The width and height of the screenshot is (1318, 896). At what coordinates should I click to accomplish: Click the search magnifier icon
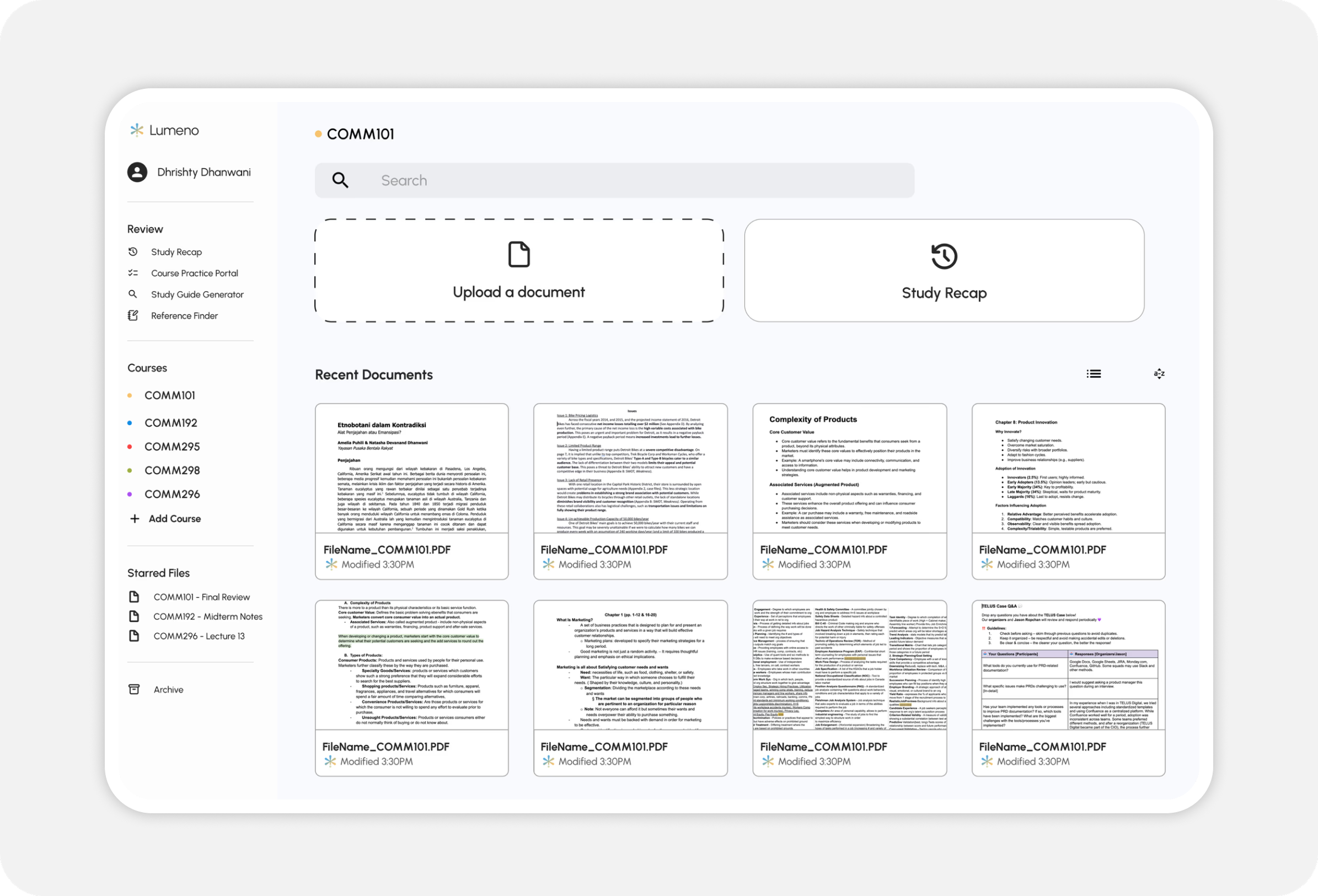pos(340,180)
